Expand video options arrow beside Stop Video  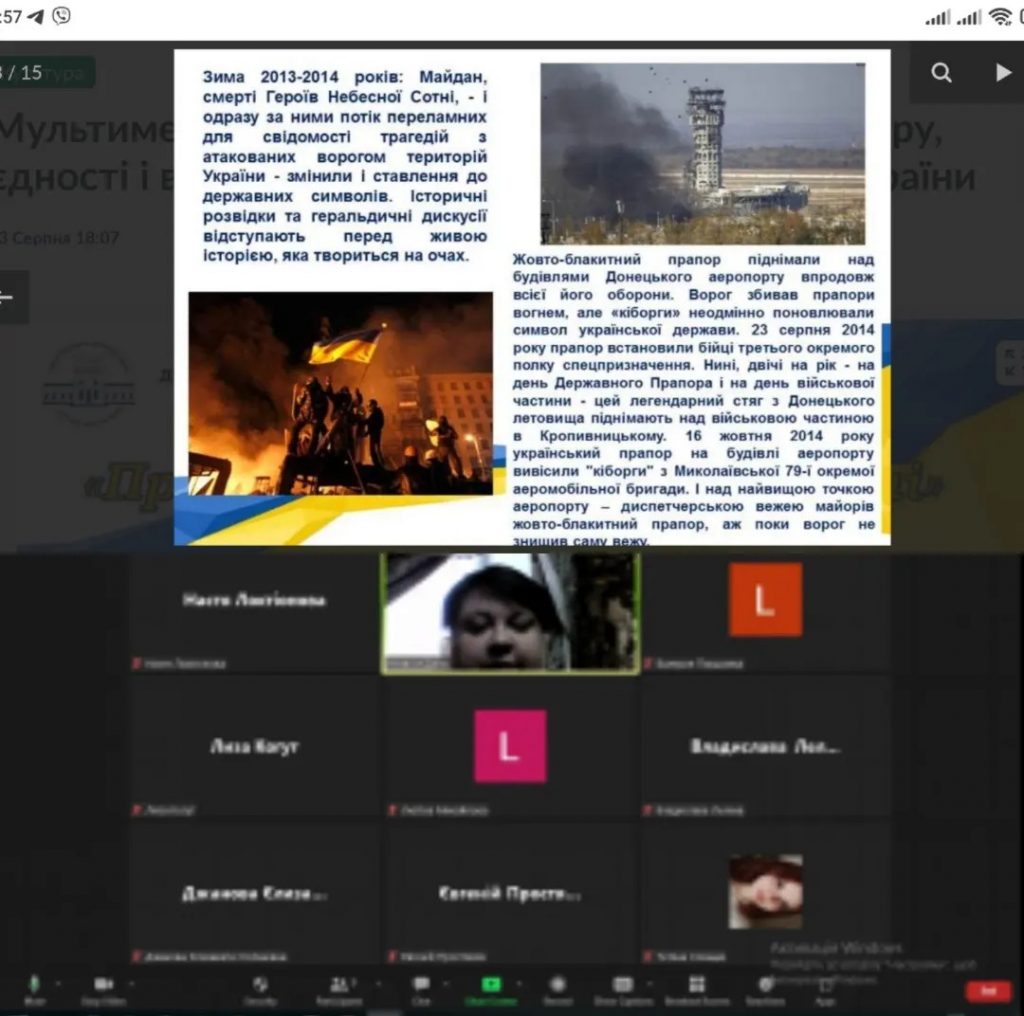pos(131,984)
